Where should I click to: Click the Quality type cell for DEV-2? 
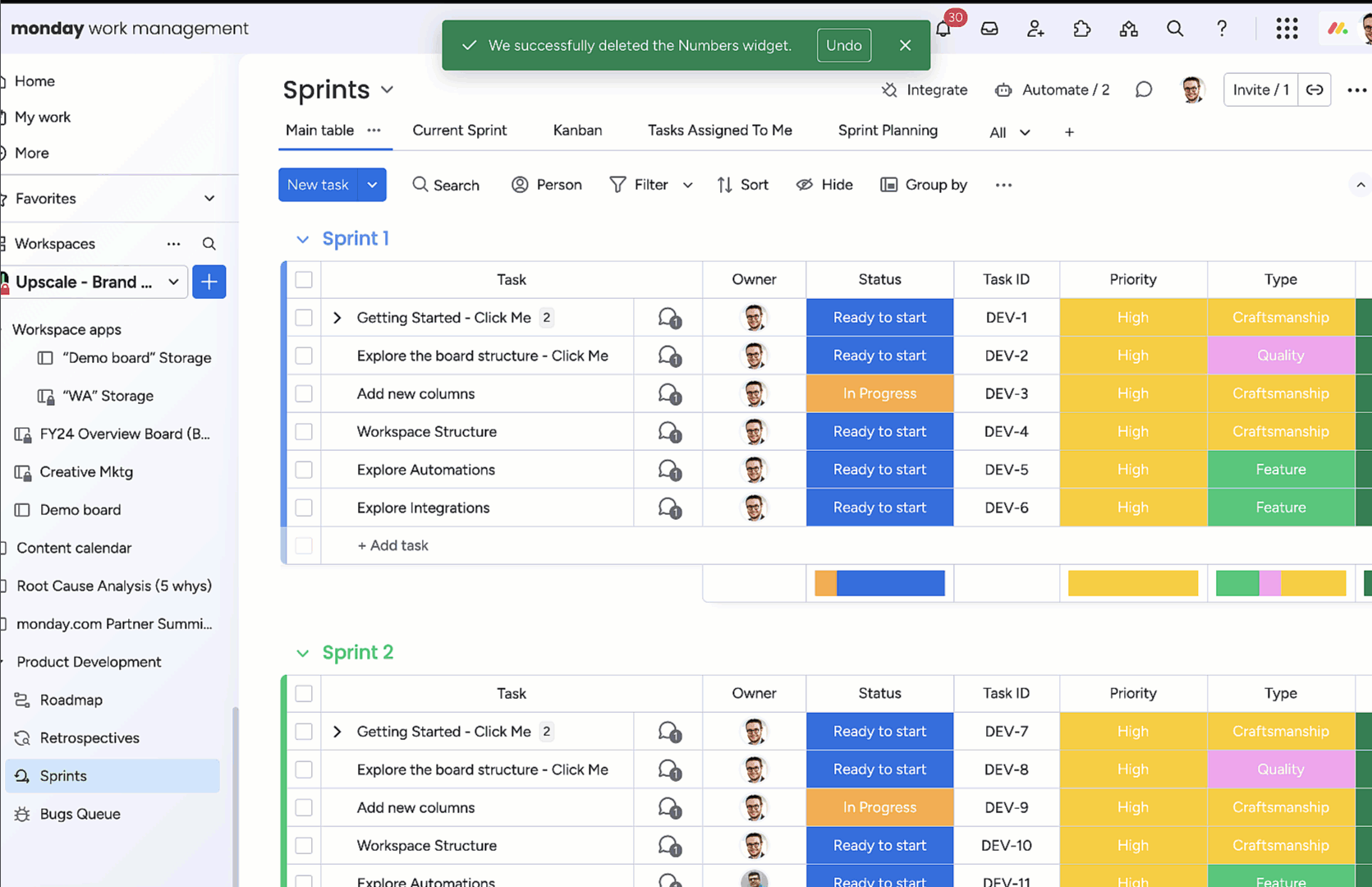(1281, 356)
